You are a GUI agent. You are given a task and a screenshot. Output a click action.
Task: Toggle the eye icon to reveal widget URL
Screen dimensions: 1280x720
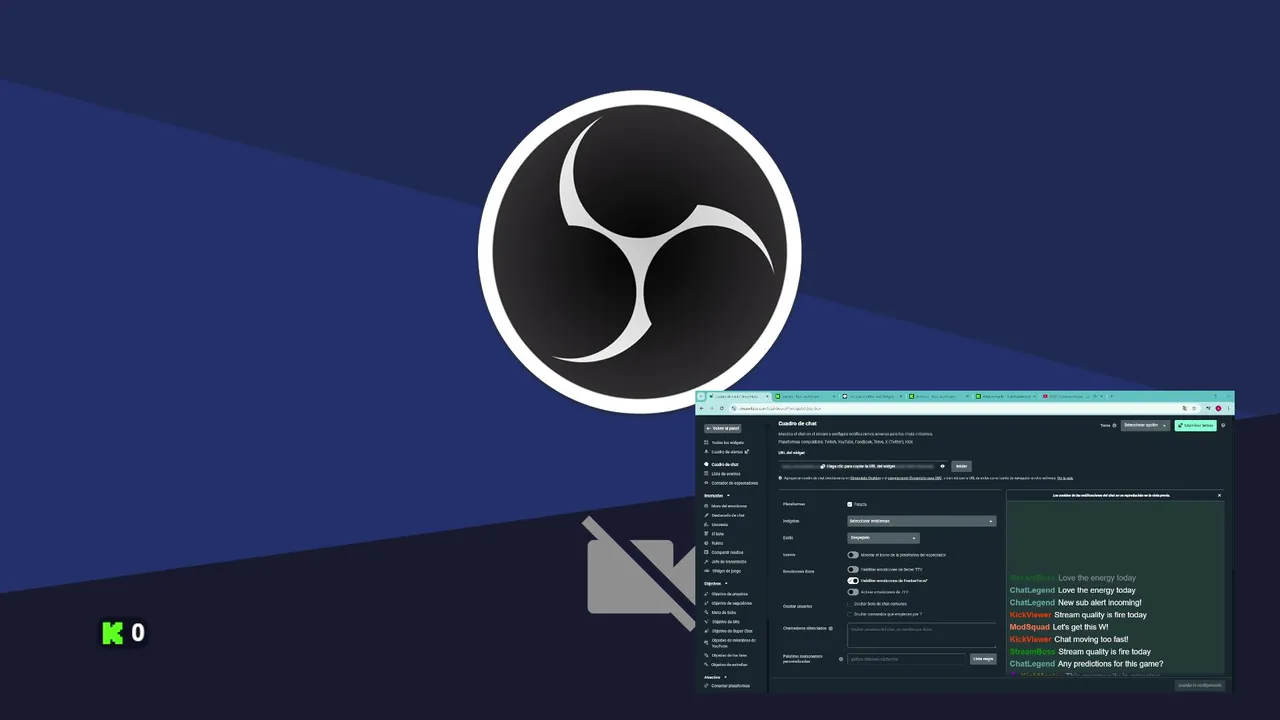click(x=942, y=466)
